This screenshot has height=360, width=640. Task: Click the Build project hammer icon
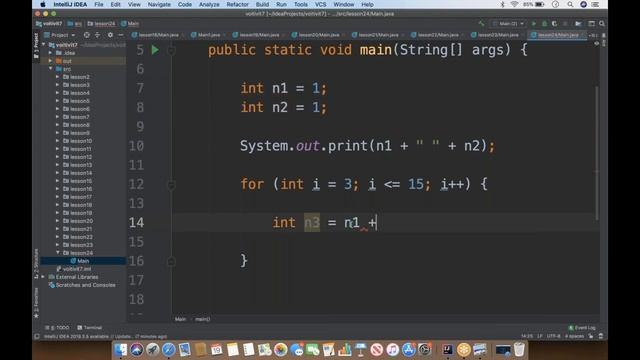click(482, 24)
